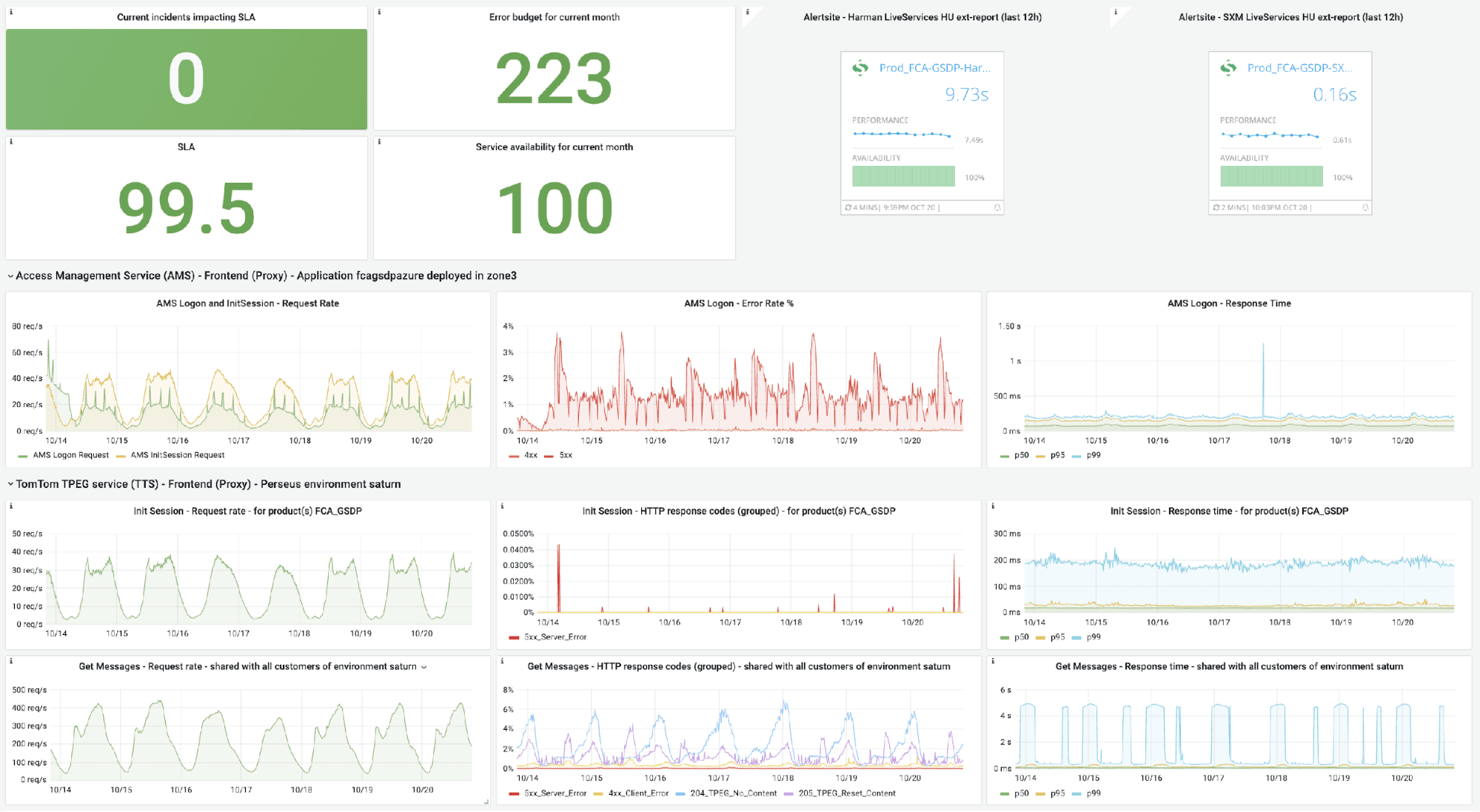Click refresh icon in Harman Alertsite widget
The height and width of the screenshot is (812, 1480).
pyautogui.click(x=848, y=208)
